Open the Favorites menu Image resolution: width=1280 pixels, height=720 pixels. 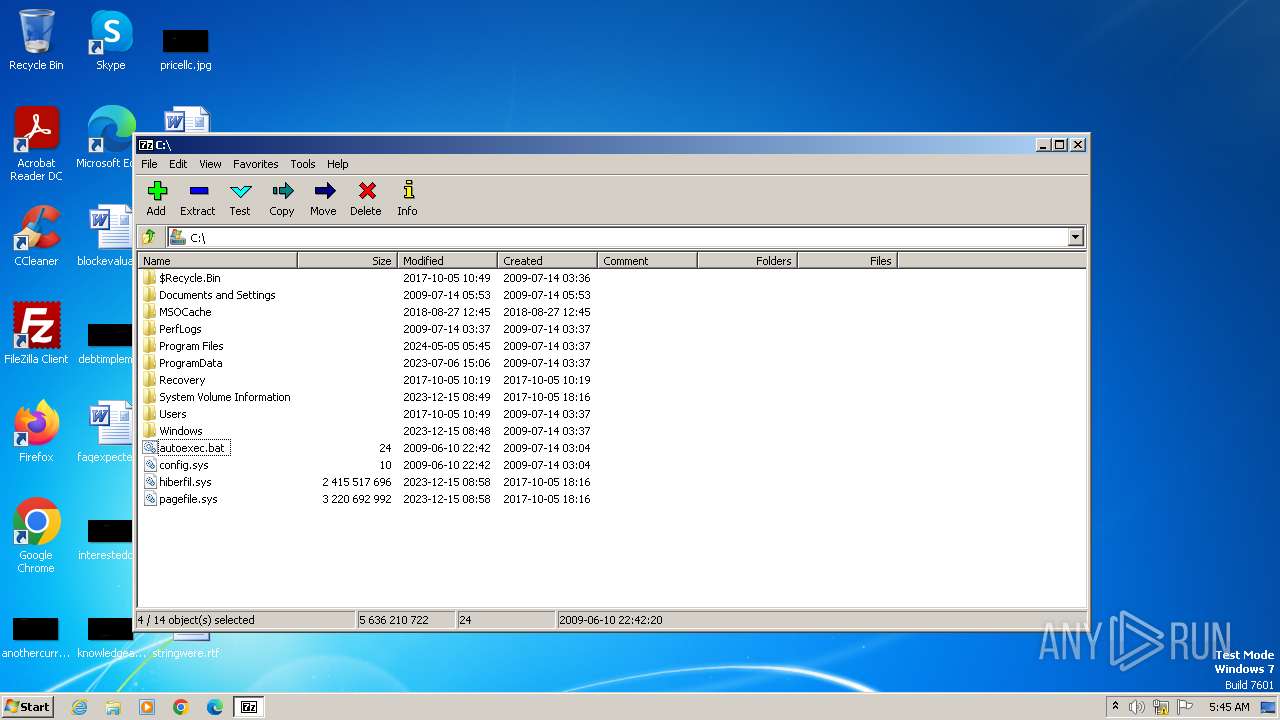(x=256, y=164)
